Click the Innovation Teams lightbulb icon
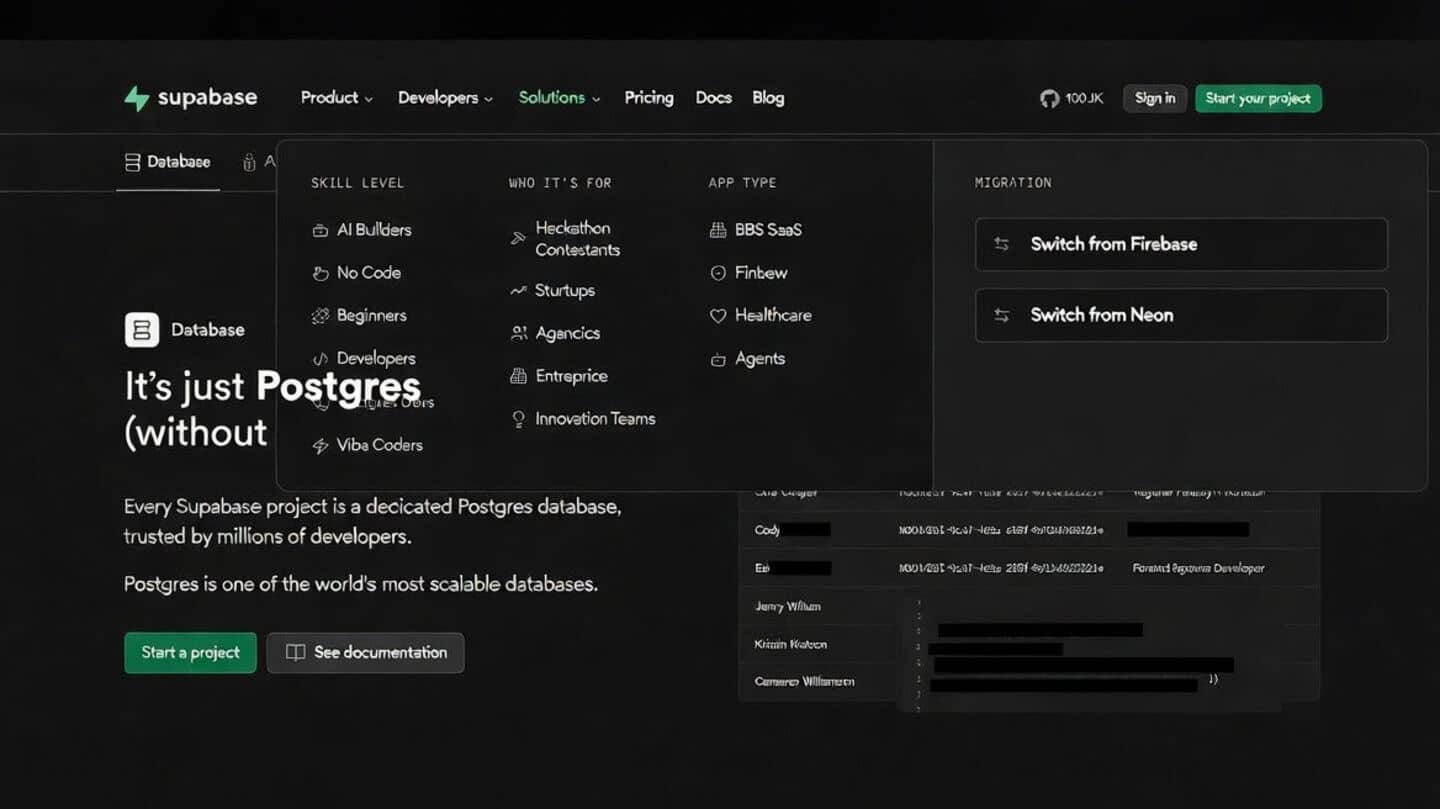This screenshot has height=809, width=1440. click(x=518, y=420)
